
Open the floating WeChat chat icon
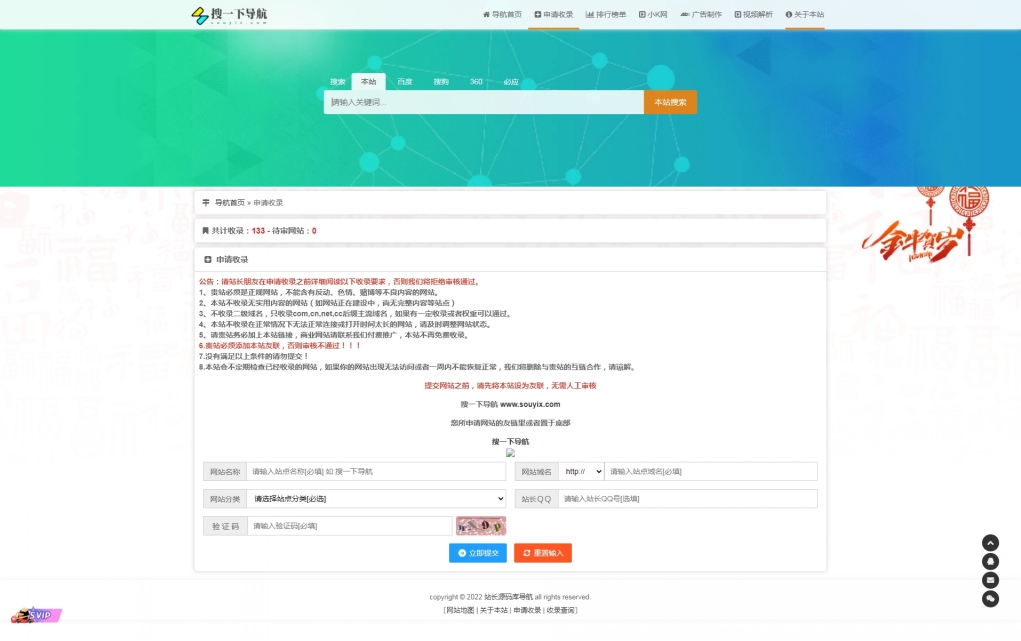[x=990, y=599]
